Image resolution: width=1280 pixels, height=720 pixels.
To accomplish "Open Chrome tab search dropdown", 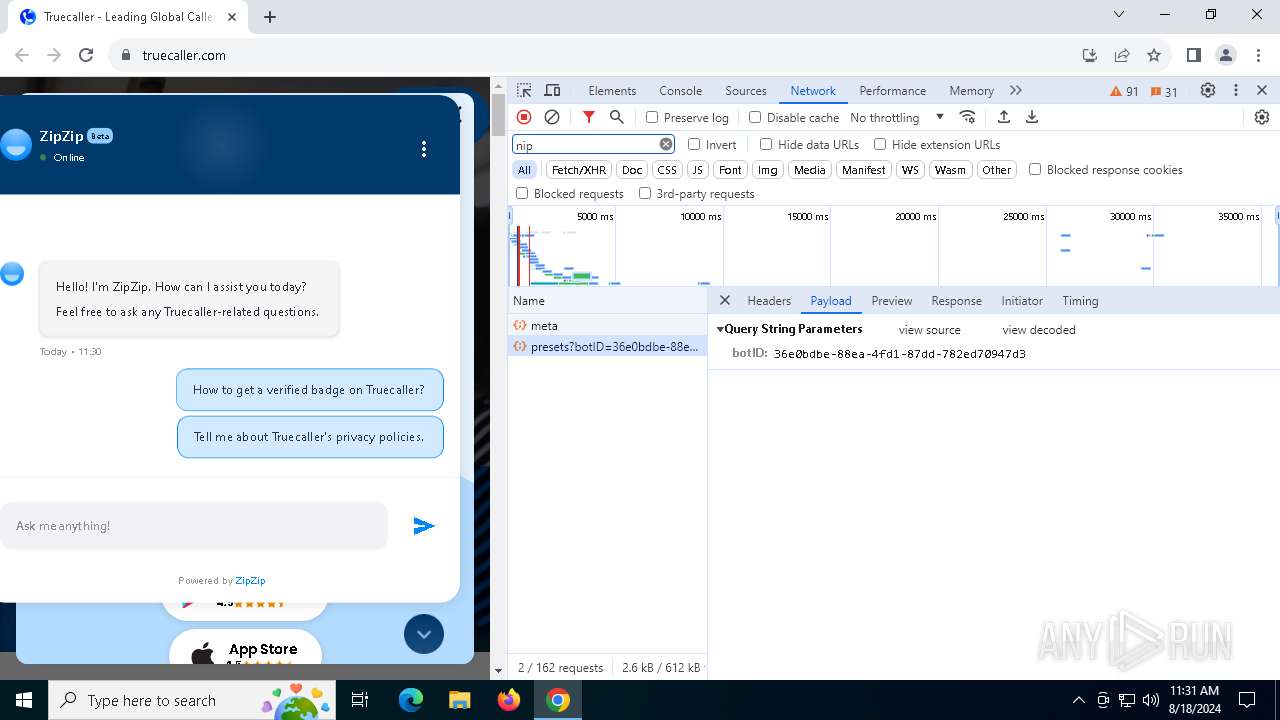I will click(x=1119, y=15).
